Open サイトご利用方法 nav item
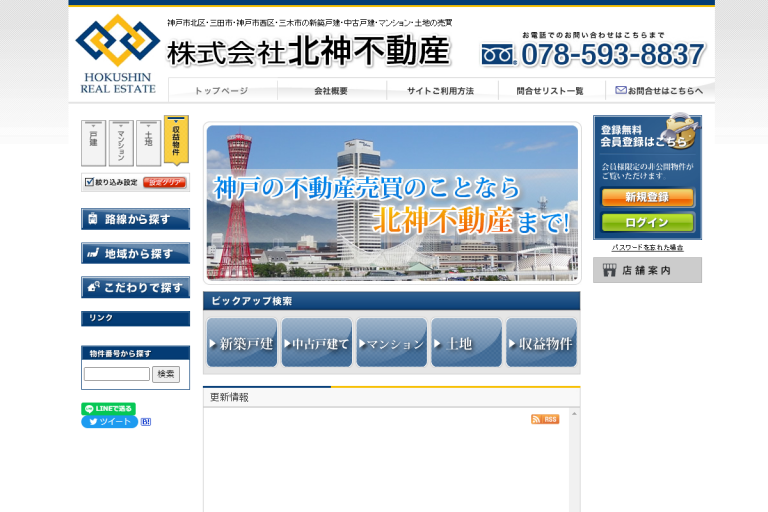Screen dimensions: 768x512 click(441, 91)
